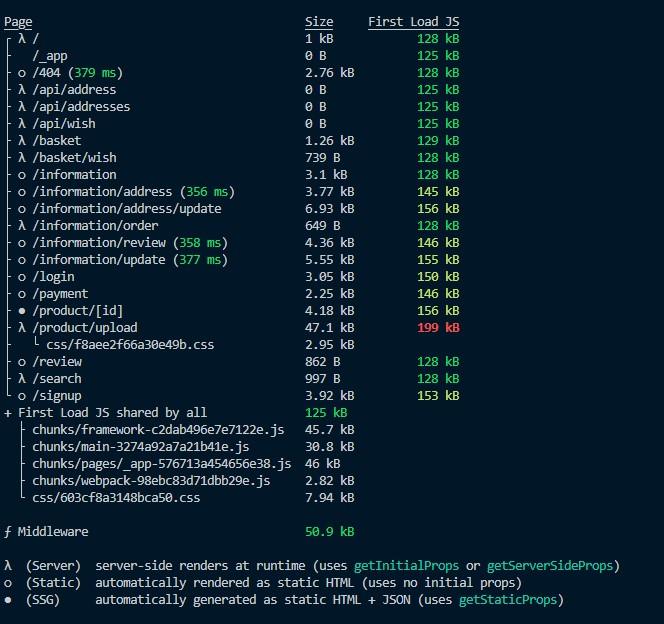Select the "/information/review" route text
Image resolution: width=664 pixels, height=624 pixels.
click(x=99, y=243)
